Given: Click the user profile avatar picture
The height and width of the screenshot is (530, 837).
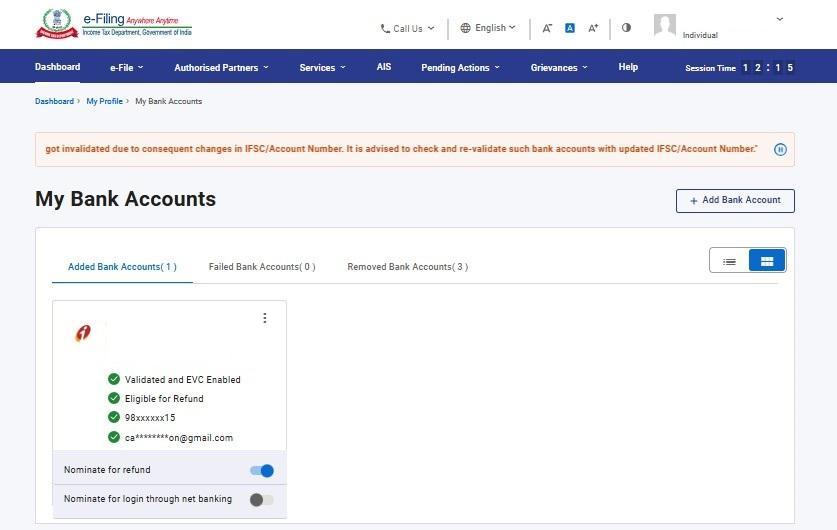Looking at the screenshot, I should coord(664,26).
